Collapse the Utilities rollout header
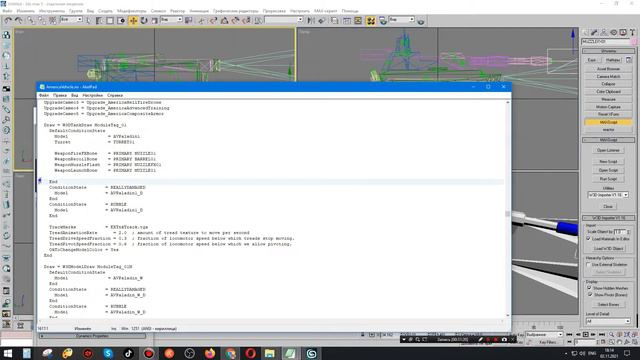Image resolution: width=640 pixels, height=360 pixels. pyautogui.click(x=608, y=51)
